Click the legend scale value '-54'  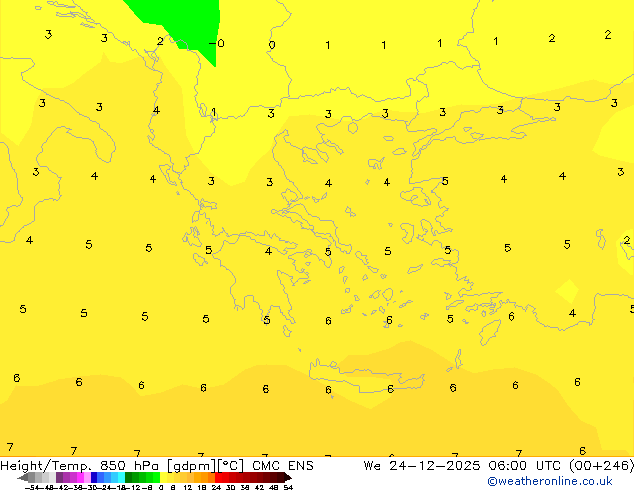32,487
